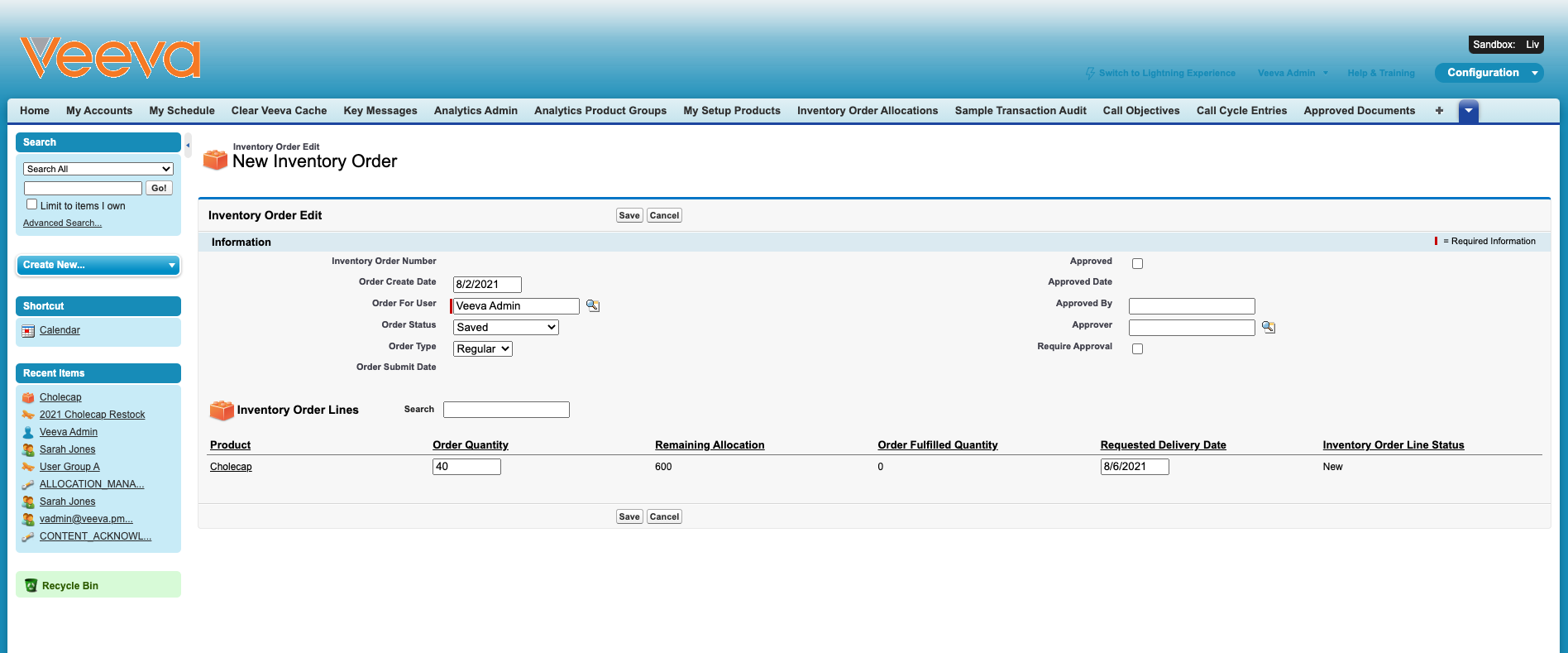The height and width of the screenshot is (653, 1568).
Task: Open the Order Status dropdown
Action: [x=505, y=328]
